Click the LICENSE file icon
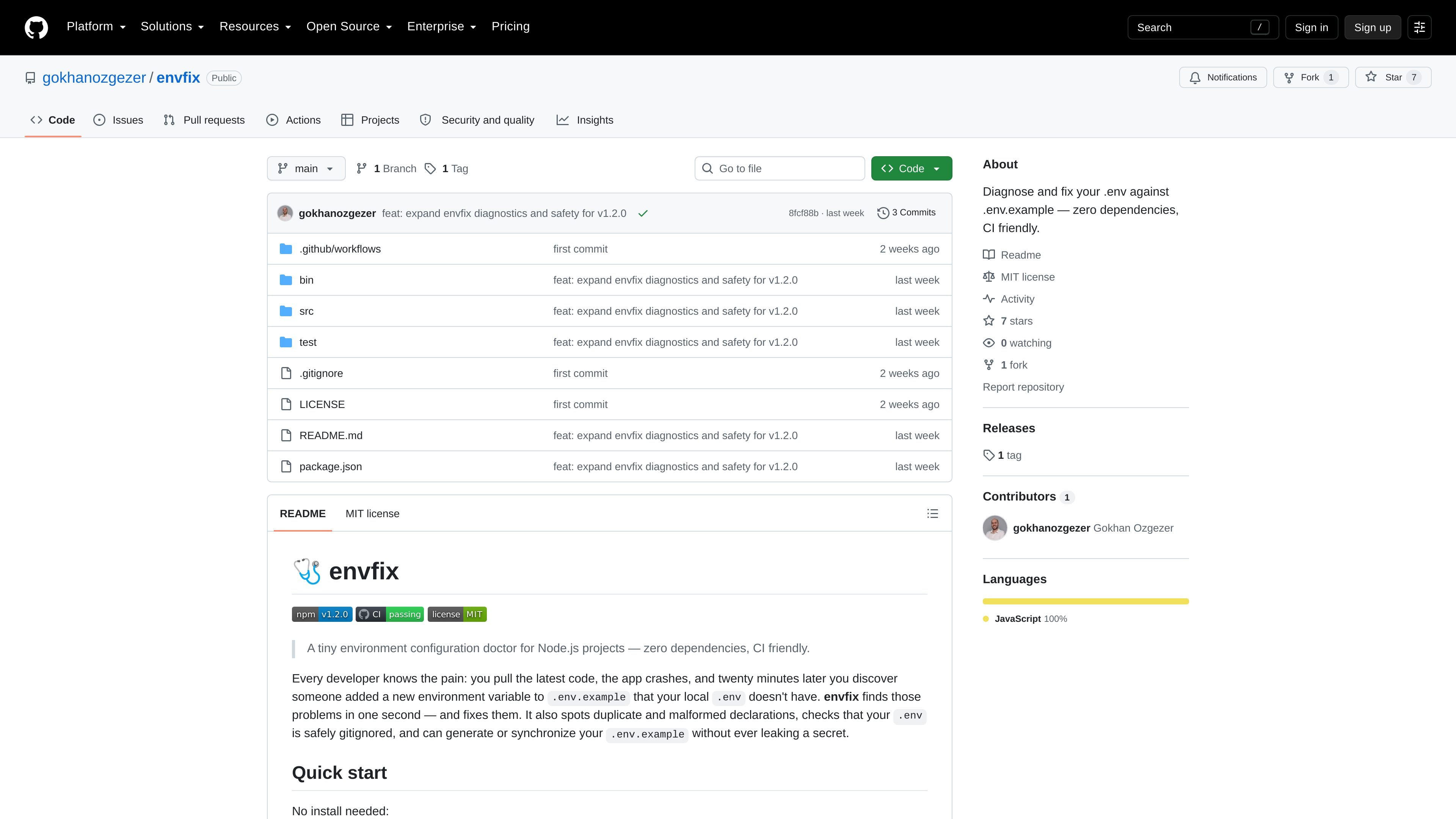1456x819 pixels. pyautogui.click(x=286, y=404)
